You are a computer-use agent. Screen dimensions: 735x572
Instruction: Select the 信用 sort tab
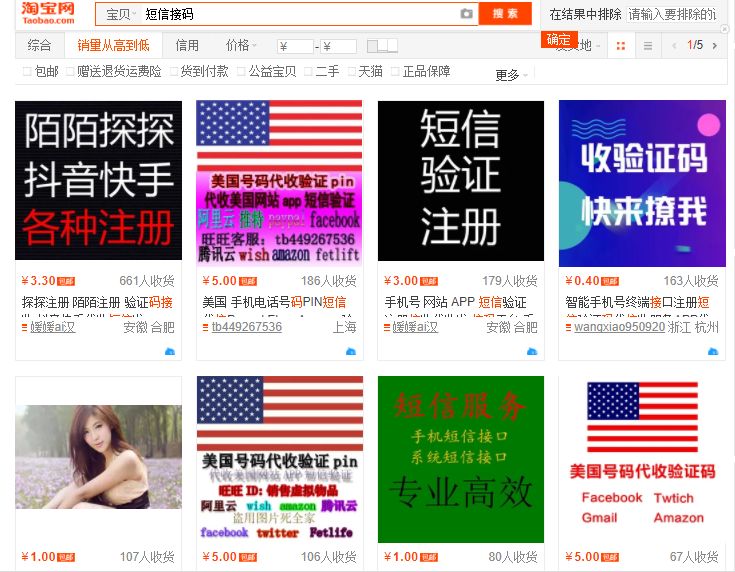(x=187, y=45)
